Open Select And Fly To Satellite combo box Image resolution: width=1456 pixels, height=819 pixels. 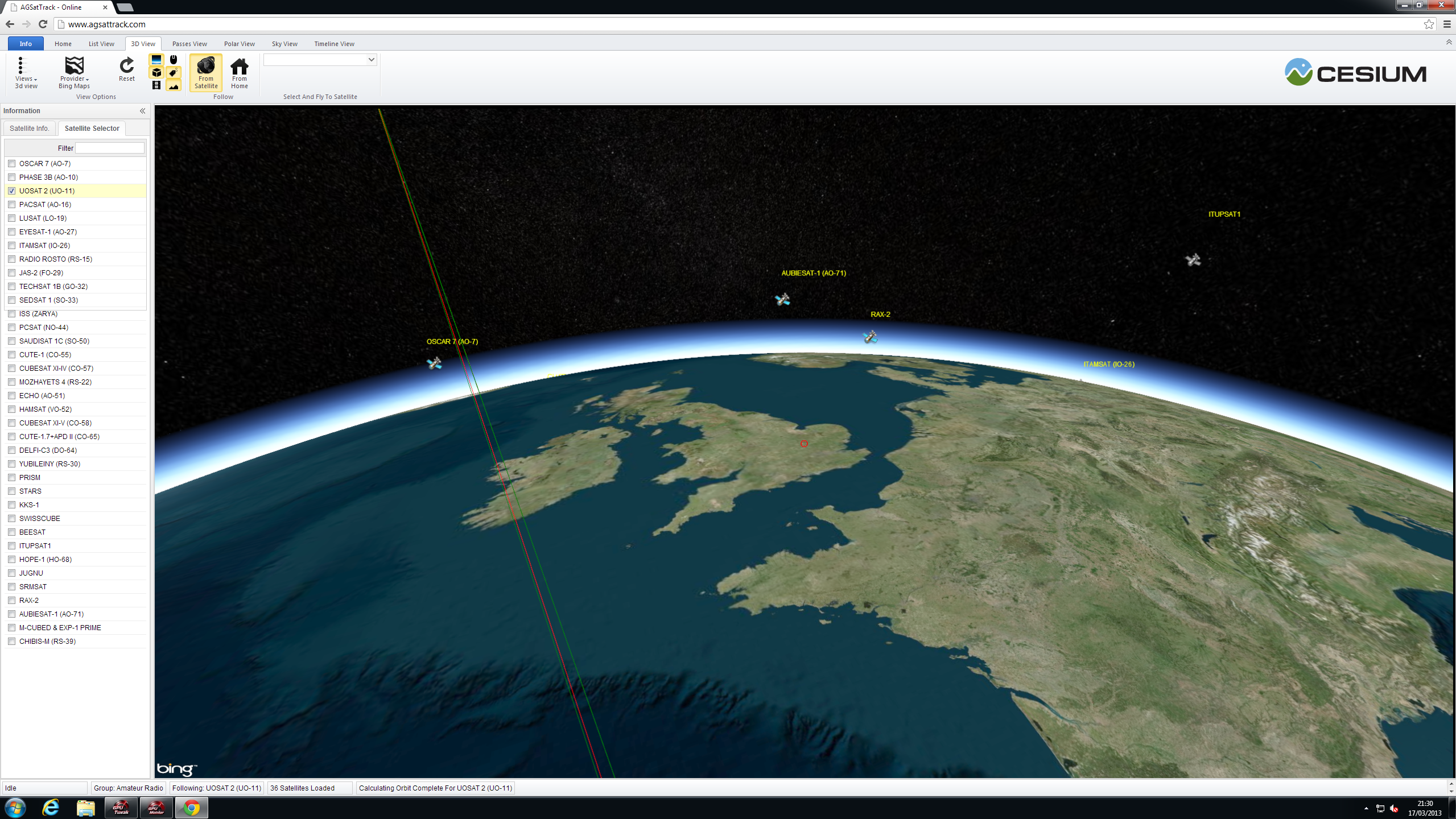(320, 60)
